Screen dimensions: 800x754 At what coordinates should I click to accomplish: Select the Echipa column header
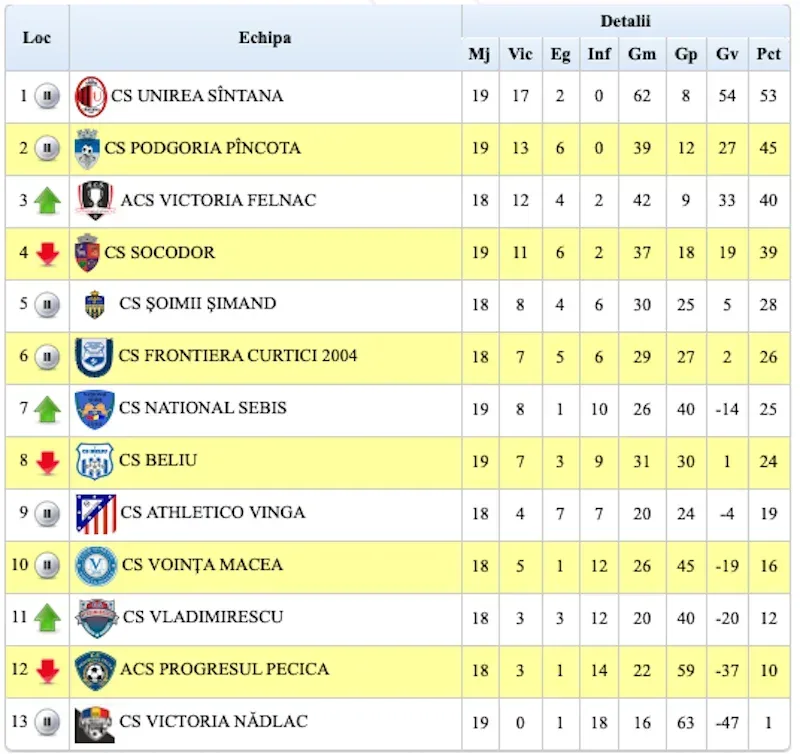click(265, 38)
